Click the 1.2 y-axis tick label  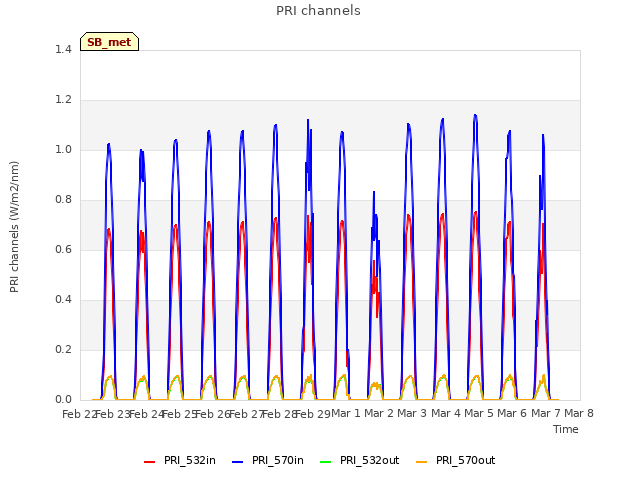63,100
